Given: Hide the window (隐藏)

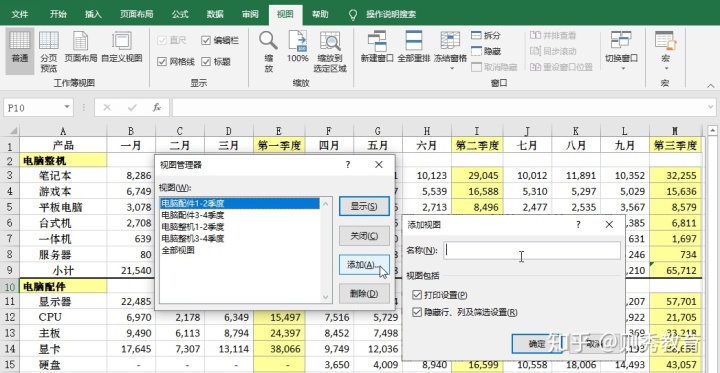Looking at the screenshot, I should (x=486, y=51).
